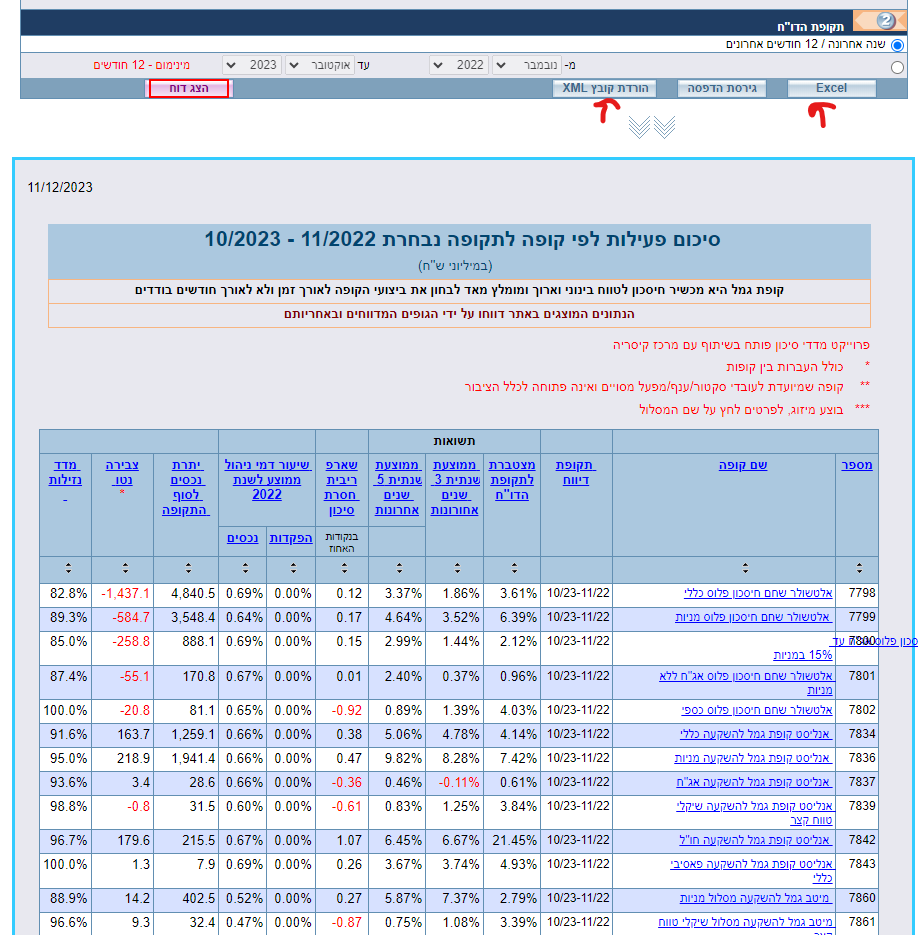Open מיטב גמל להשקעה מסלול מניות
This screenshot has width=918, height=935.
[755, 898]
